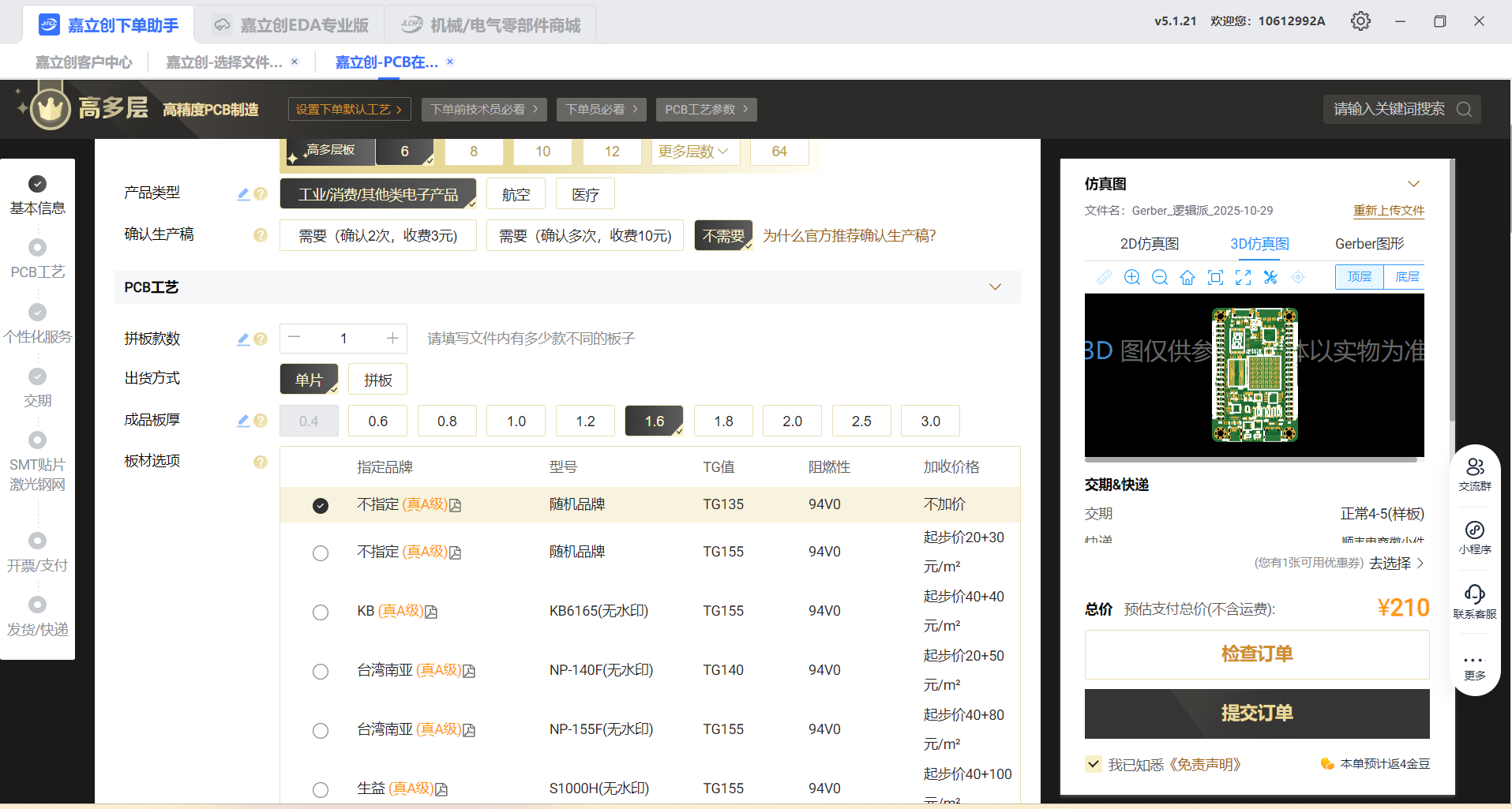Switch to 2D仿真图 tab
This screenshot has height=809, width=1512.
(1150, 244)
